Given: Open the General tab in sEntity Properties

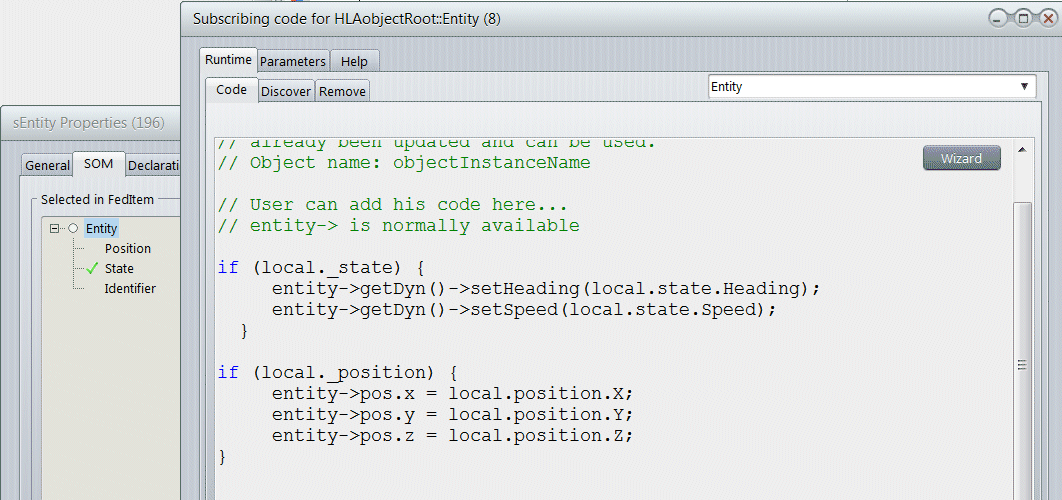Looking at the screenshot, I should pos(47,166).
